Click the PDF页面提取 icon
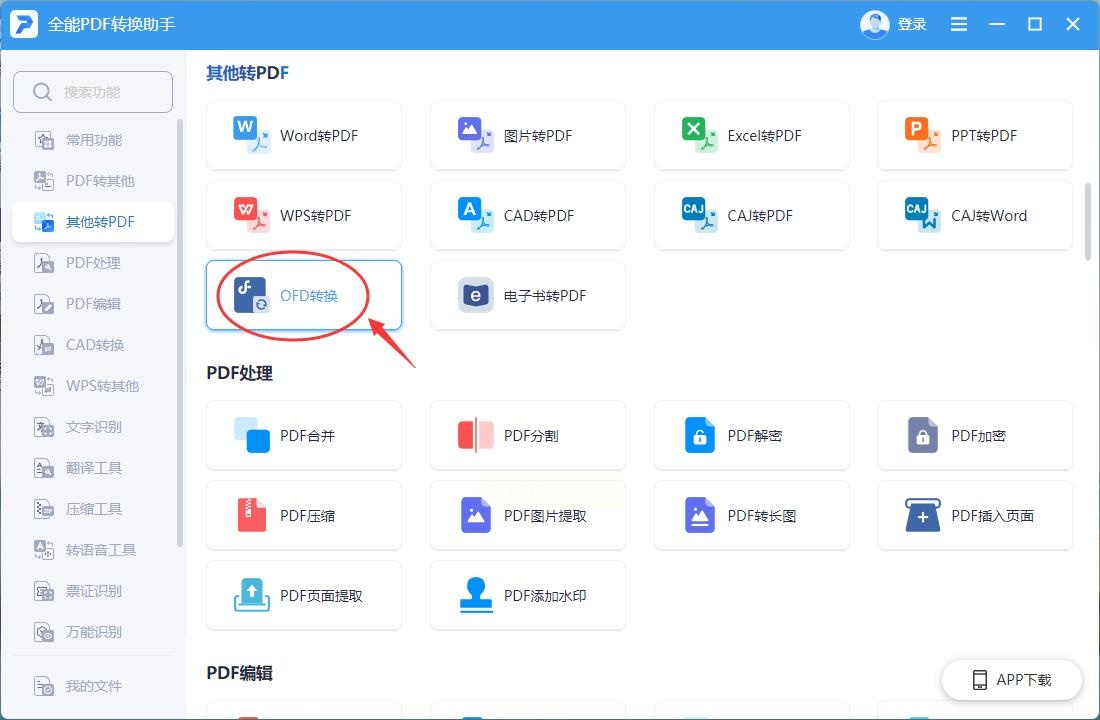This screenshot has width=1100, height=720. [251, 595]
